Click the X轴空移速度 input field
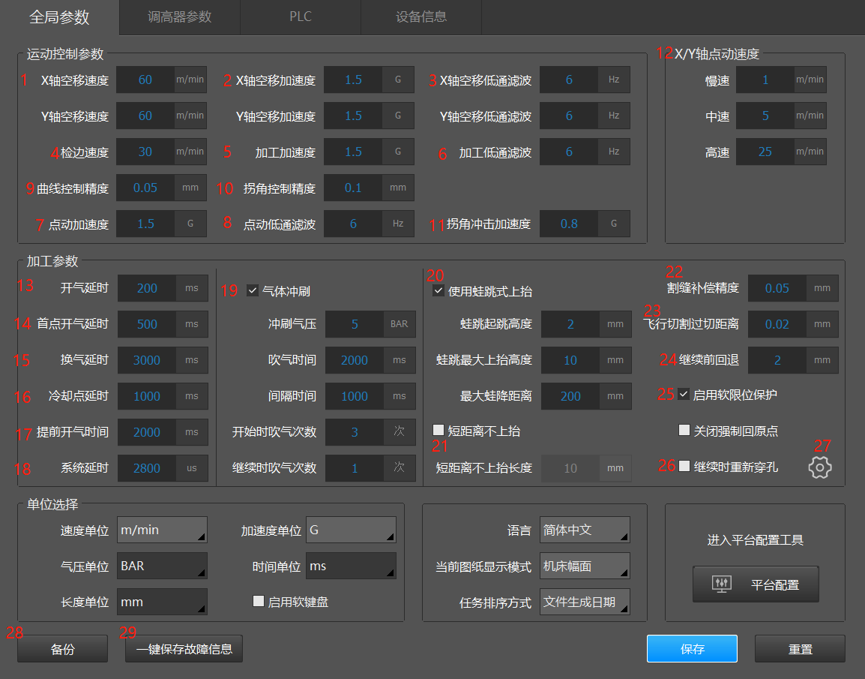This screenshot has height=679, width=865. (x=146, y=80)
